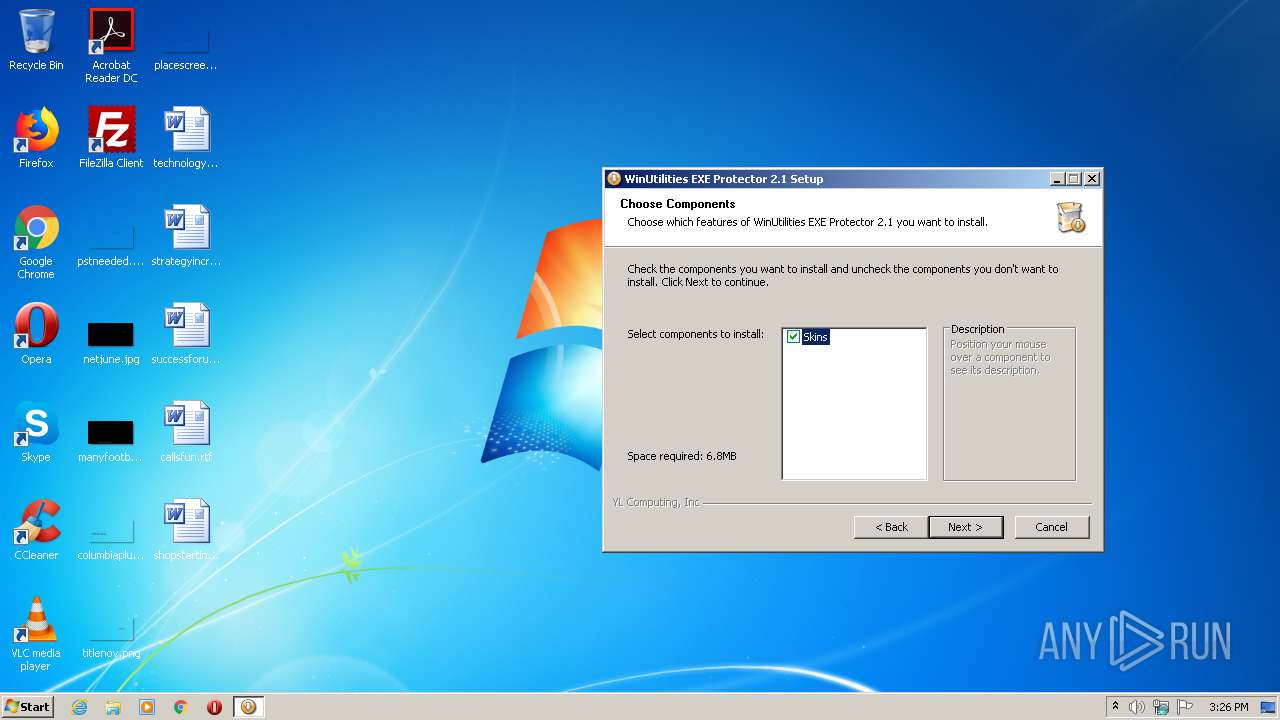Show hidden tray icons arrow
Screen dimensions: 1280x720
click(1115, 707)
